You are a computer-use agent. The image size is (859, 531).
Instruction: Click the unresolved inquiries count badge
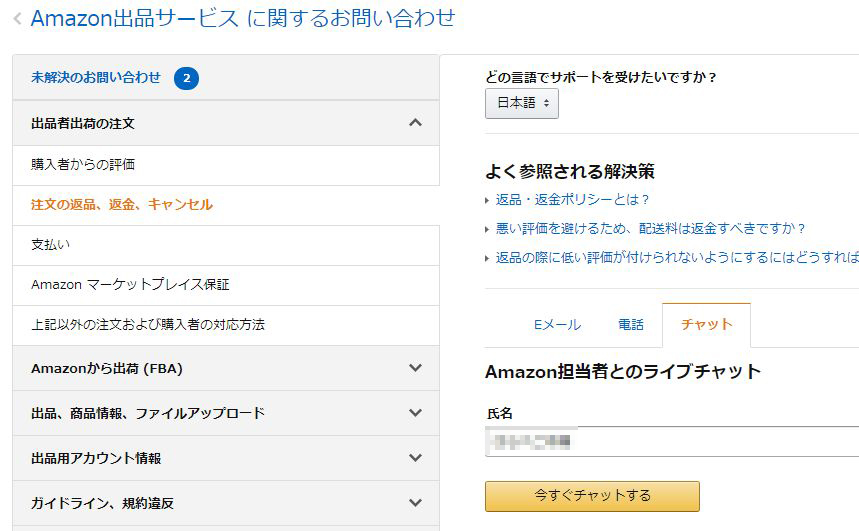186,78
